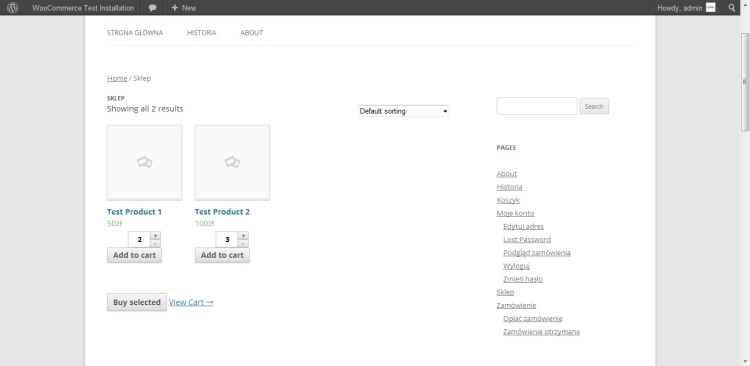Click the quantity field for Test Product 2
Viewport: 750px width, 366px height.
point(227,239)
